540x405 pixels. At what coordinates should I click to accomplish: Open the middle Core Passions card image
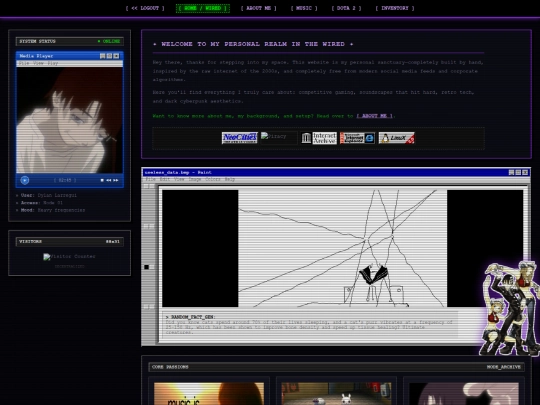336,394
